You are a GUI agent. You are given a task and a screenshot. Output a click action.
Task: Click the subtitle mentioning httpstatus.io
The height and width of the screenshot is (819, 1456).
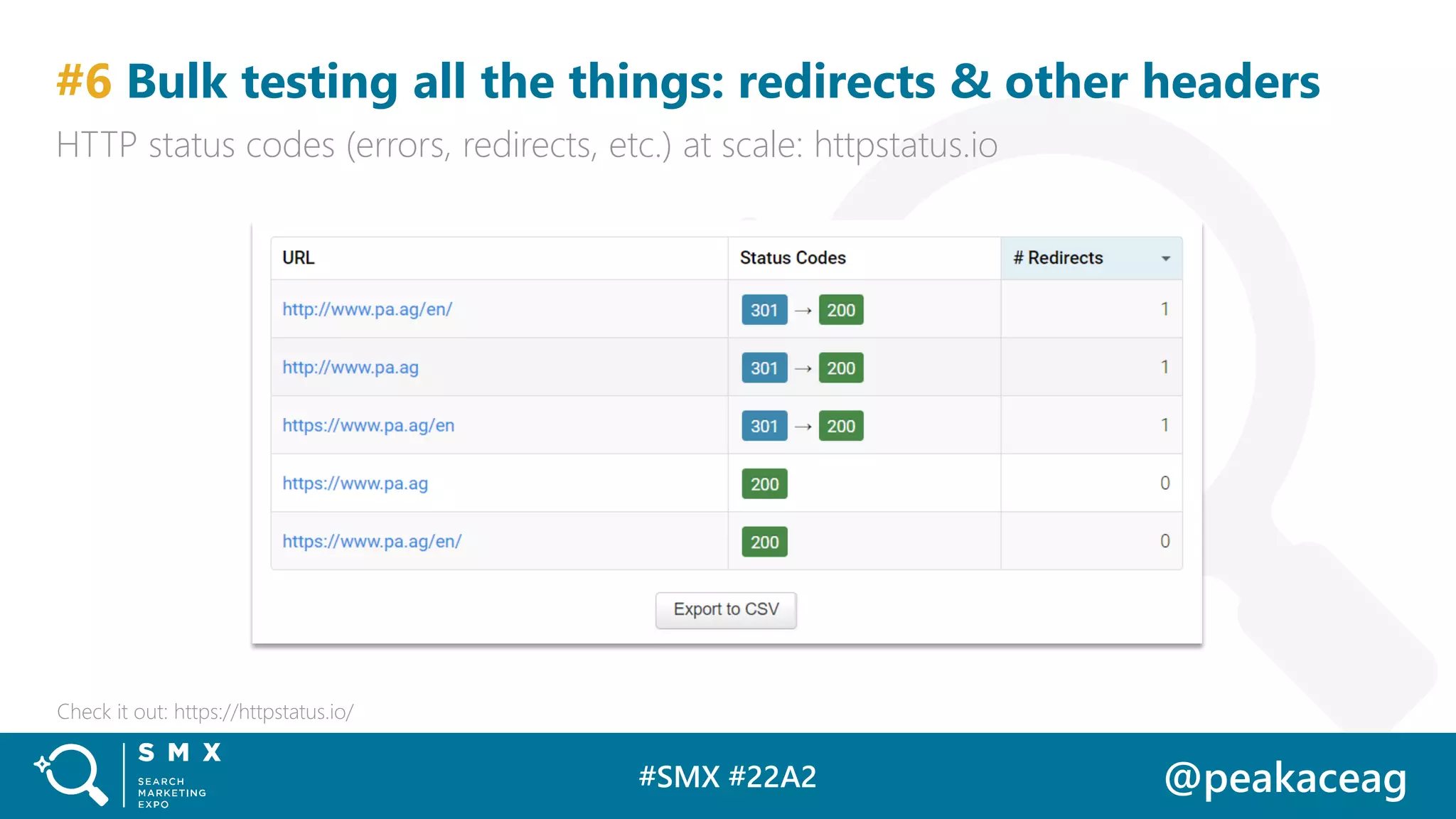527,145
